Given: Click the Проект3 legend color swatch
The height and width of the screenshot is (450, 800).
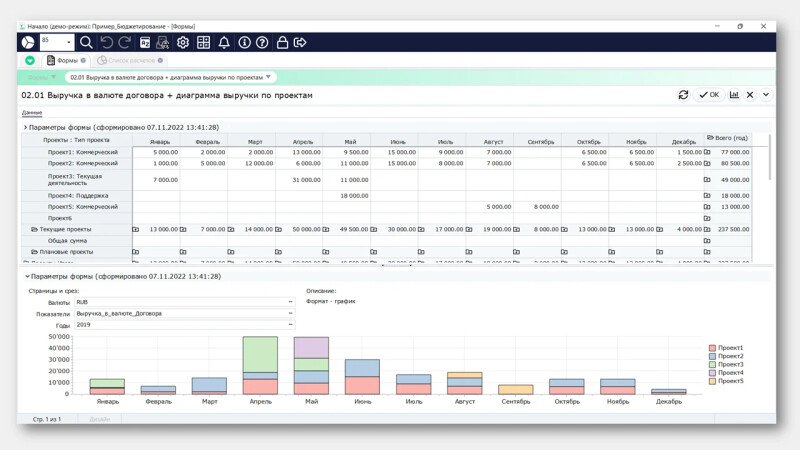Looking at the screenshot, I should coord(712,364).
